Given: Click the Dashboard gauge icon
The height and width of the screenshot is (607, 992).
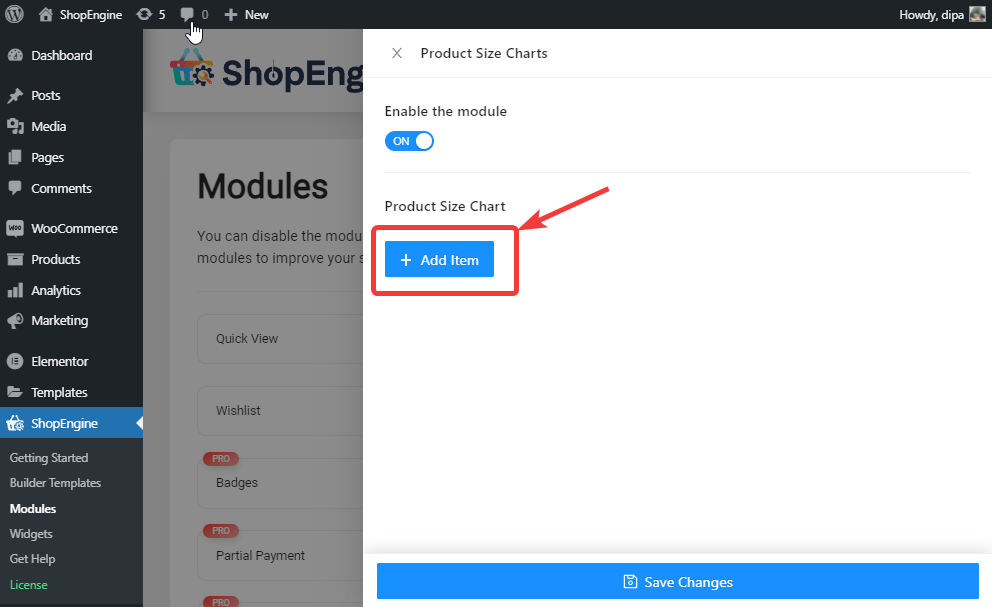Looking at the screenshot, I should [x=15, y=56].
